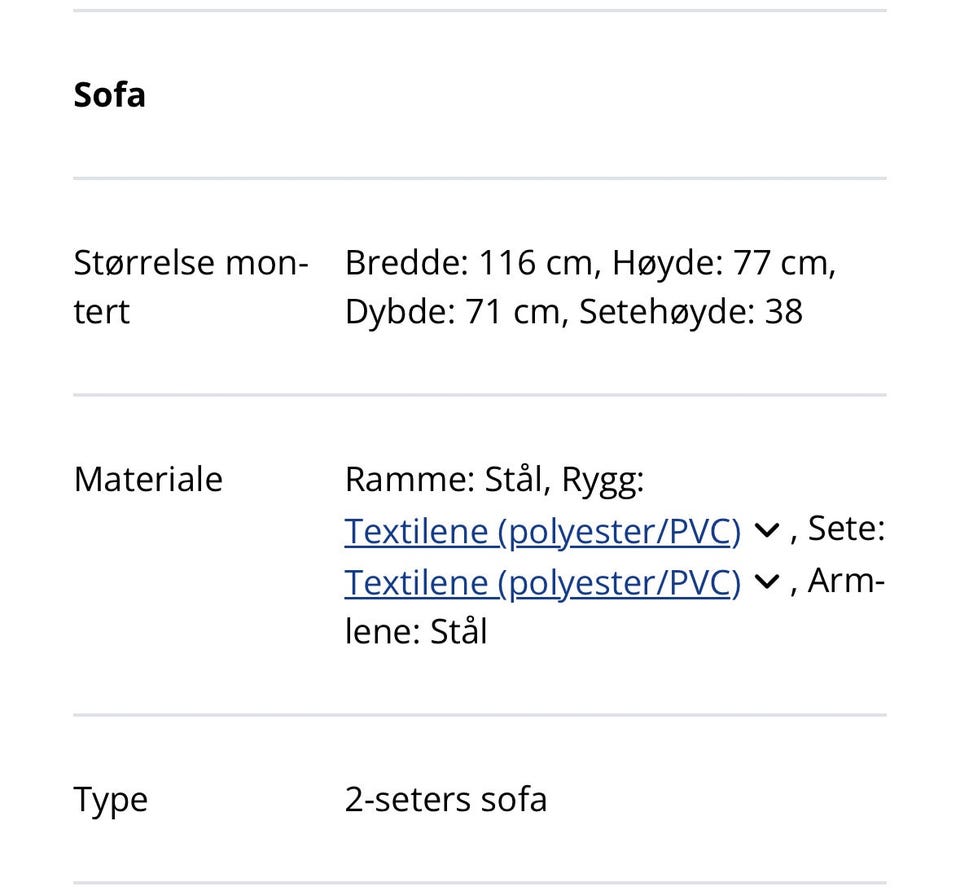Open the Textilene link after Rygg
This screenshot has height=891, width=960.
coord(542,531)
